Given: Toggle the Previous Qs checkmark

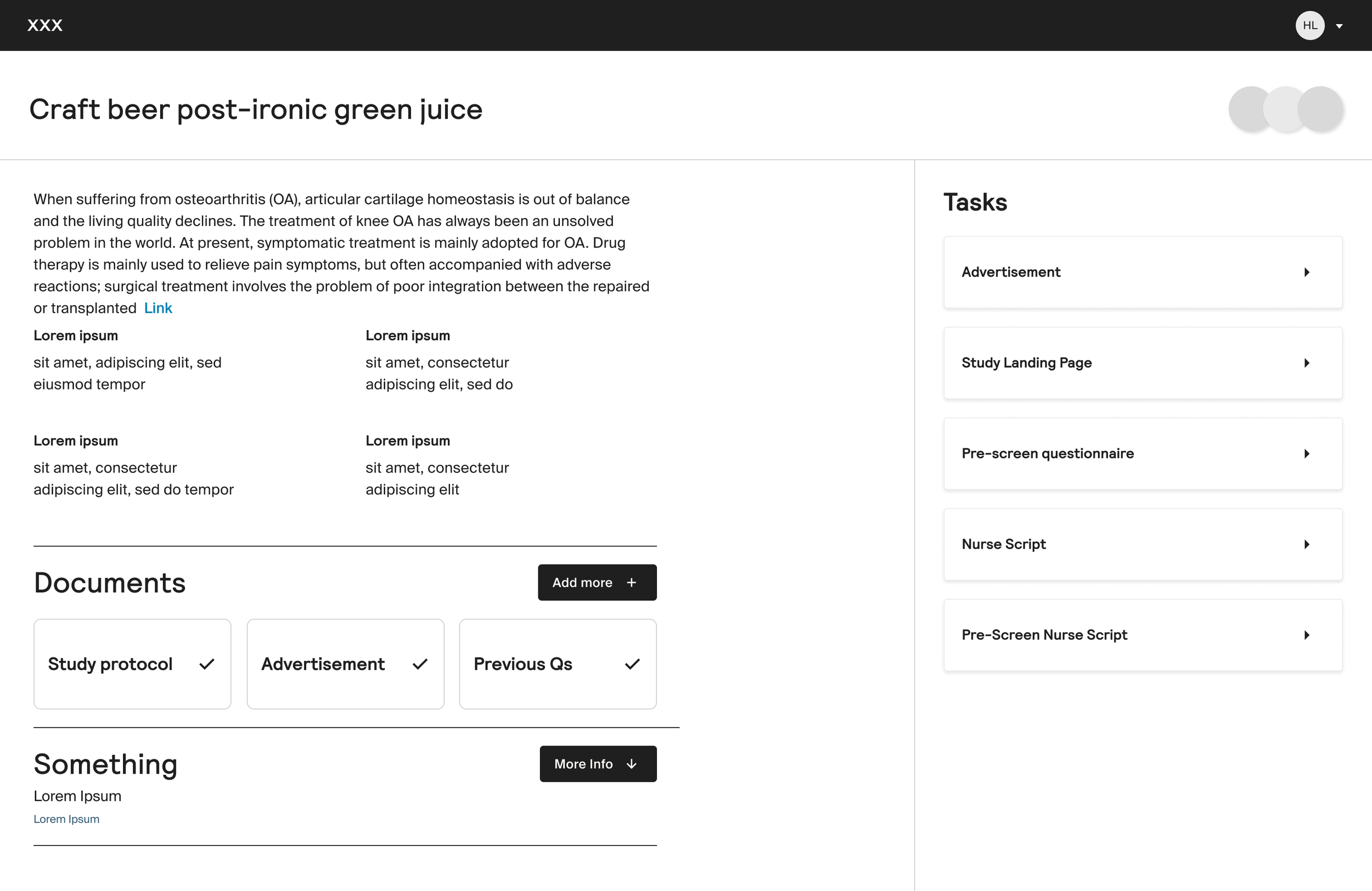Looking at the screenshot, I should [x=632, y=664].
